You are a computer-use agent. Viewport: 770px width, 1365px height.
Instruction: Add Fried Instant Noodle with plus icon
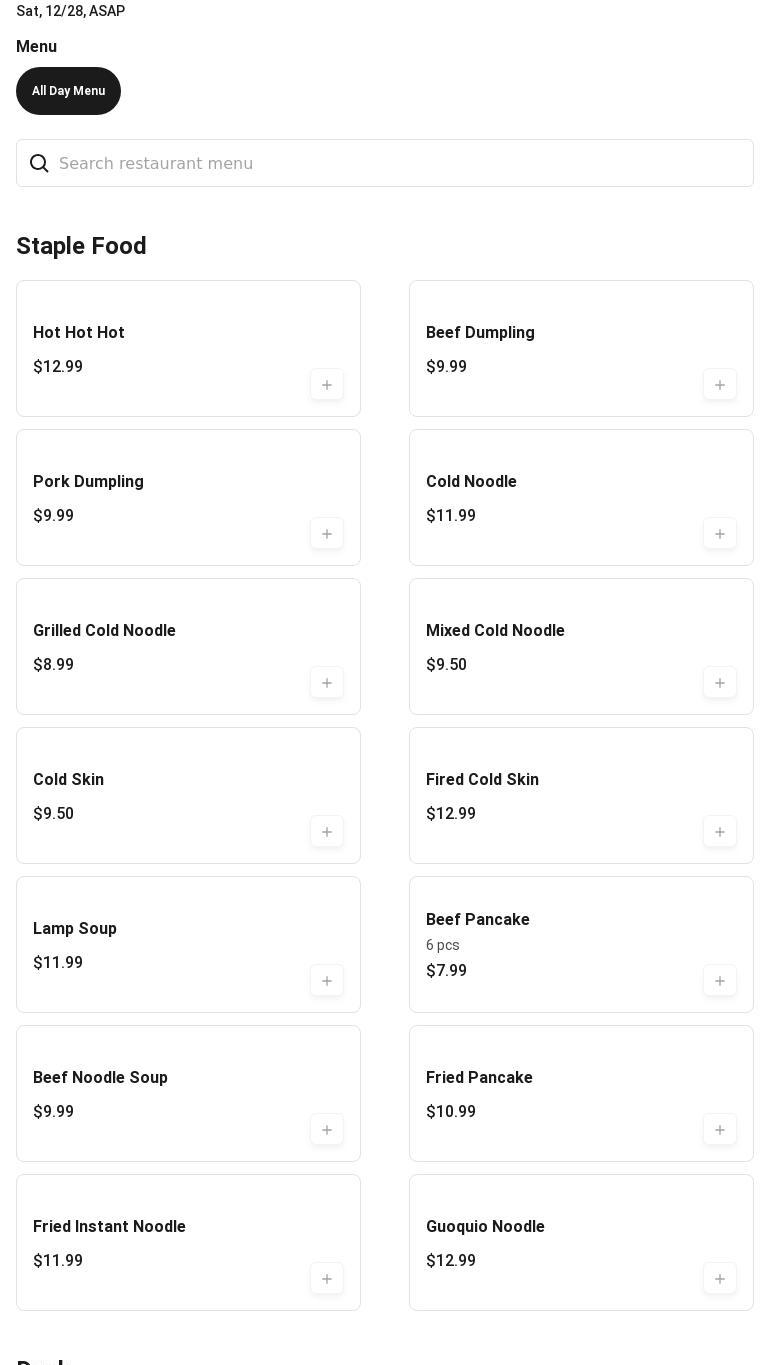point(326,1279)
